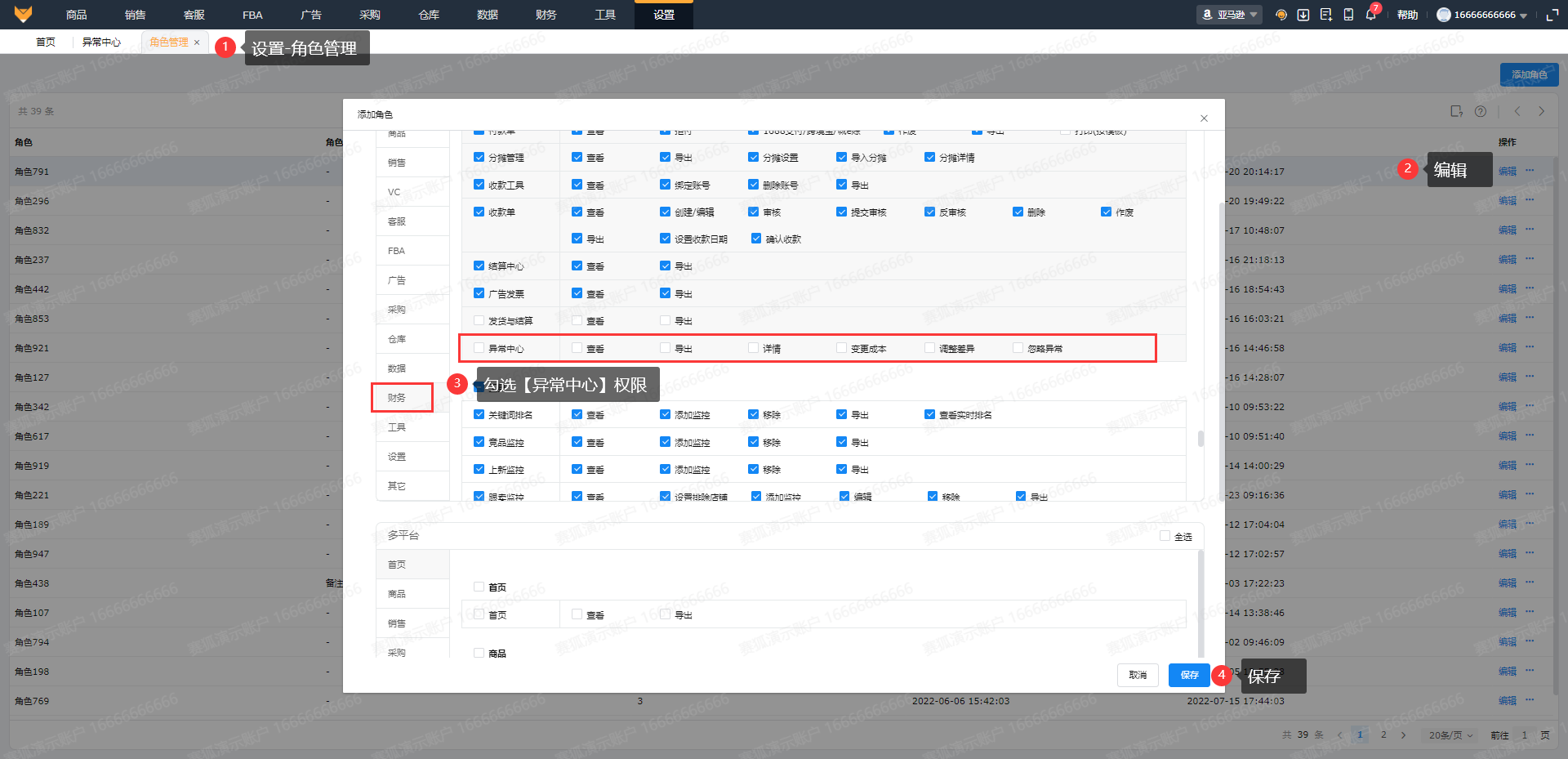Click the add-note document icon

[1325, 15]
